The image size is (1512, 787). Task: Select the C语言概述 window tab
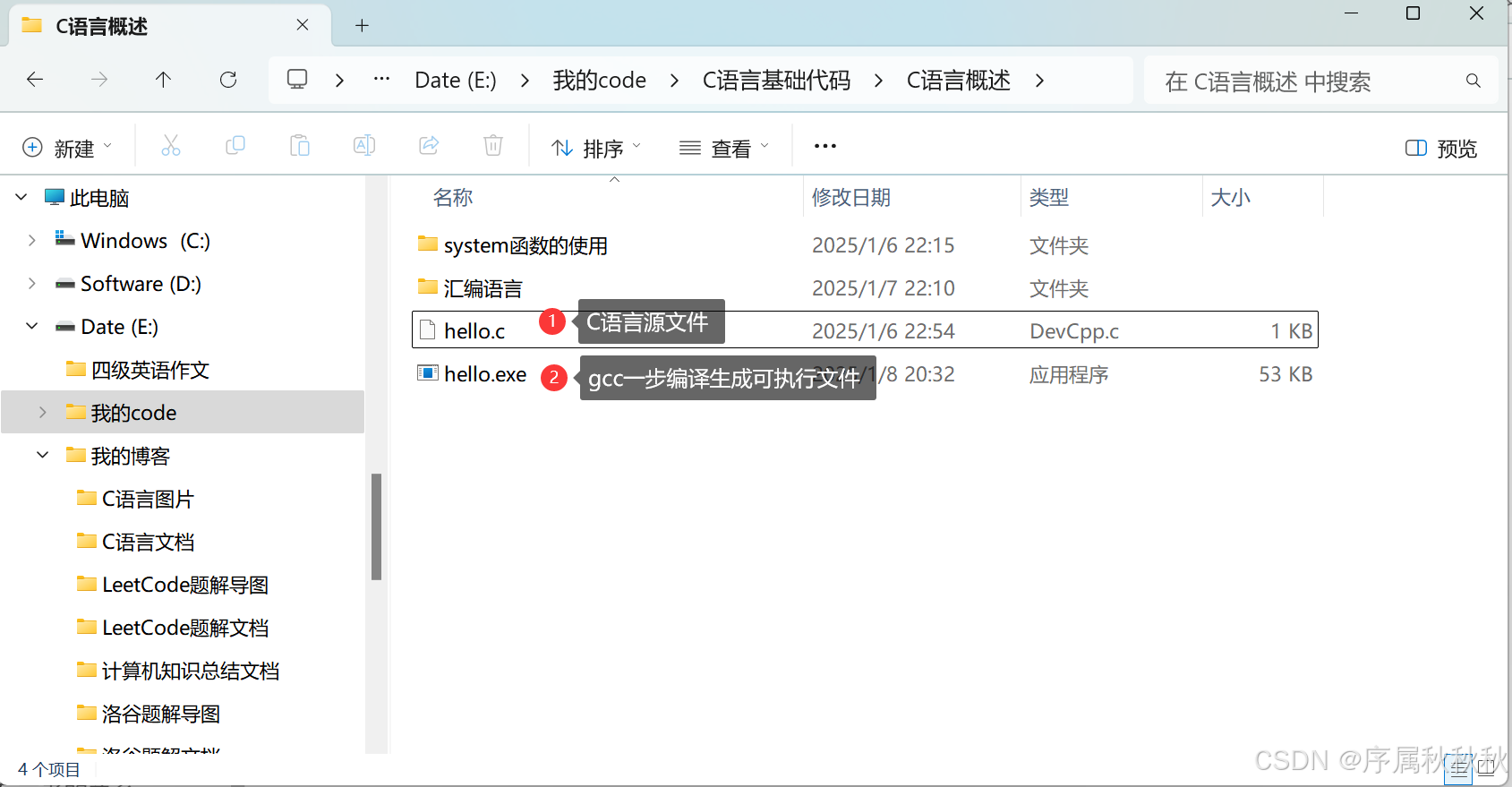169,26
